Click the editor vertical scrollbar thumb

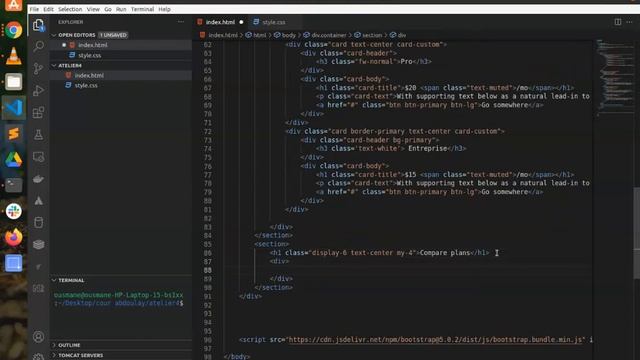click(636, 233)
